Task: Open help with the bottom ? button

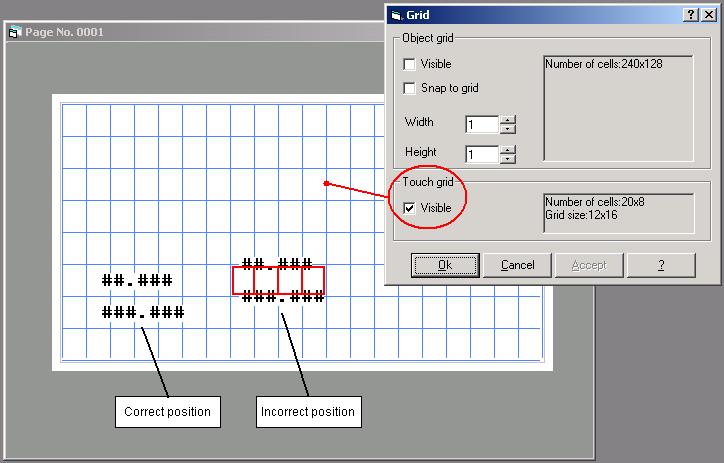Action: pos(661,265)
